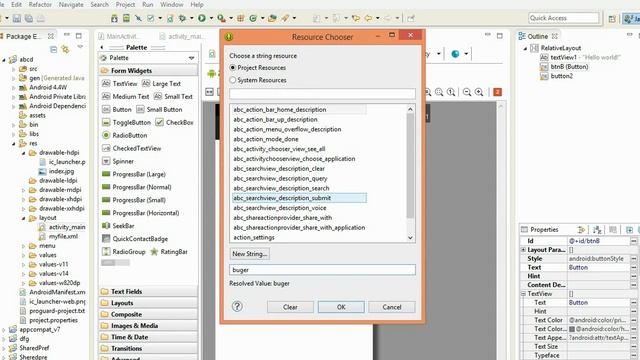This screenshot has width=640, height=360.
Task: Pick the RatingBar widget from palette
Action: tap(169, 252)
